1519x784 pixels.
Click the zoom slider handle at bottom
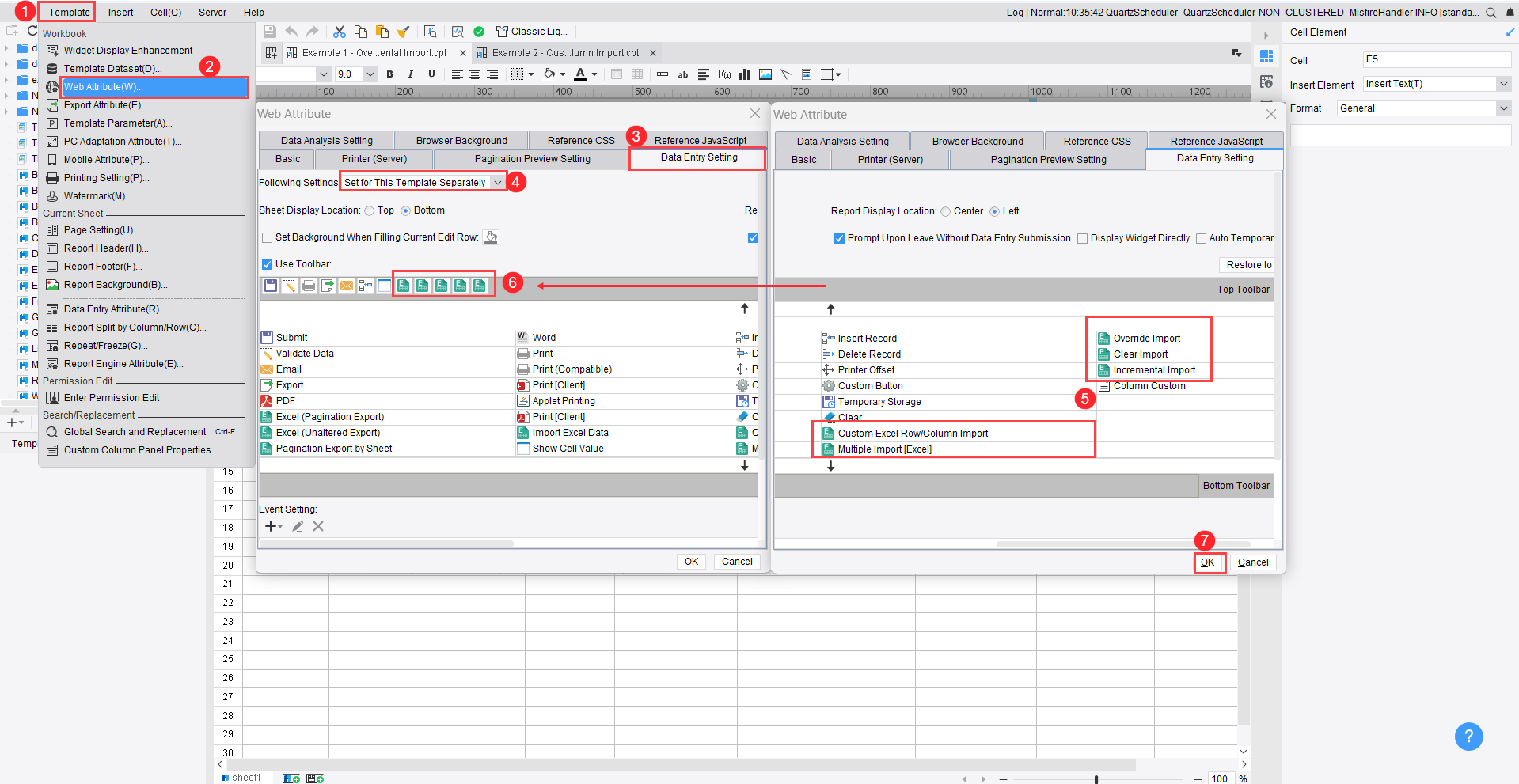[1096, 779]
